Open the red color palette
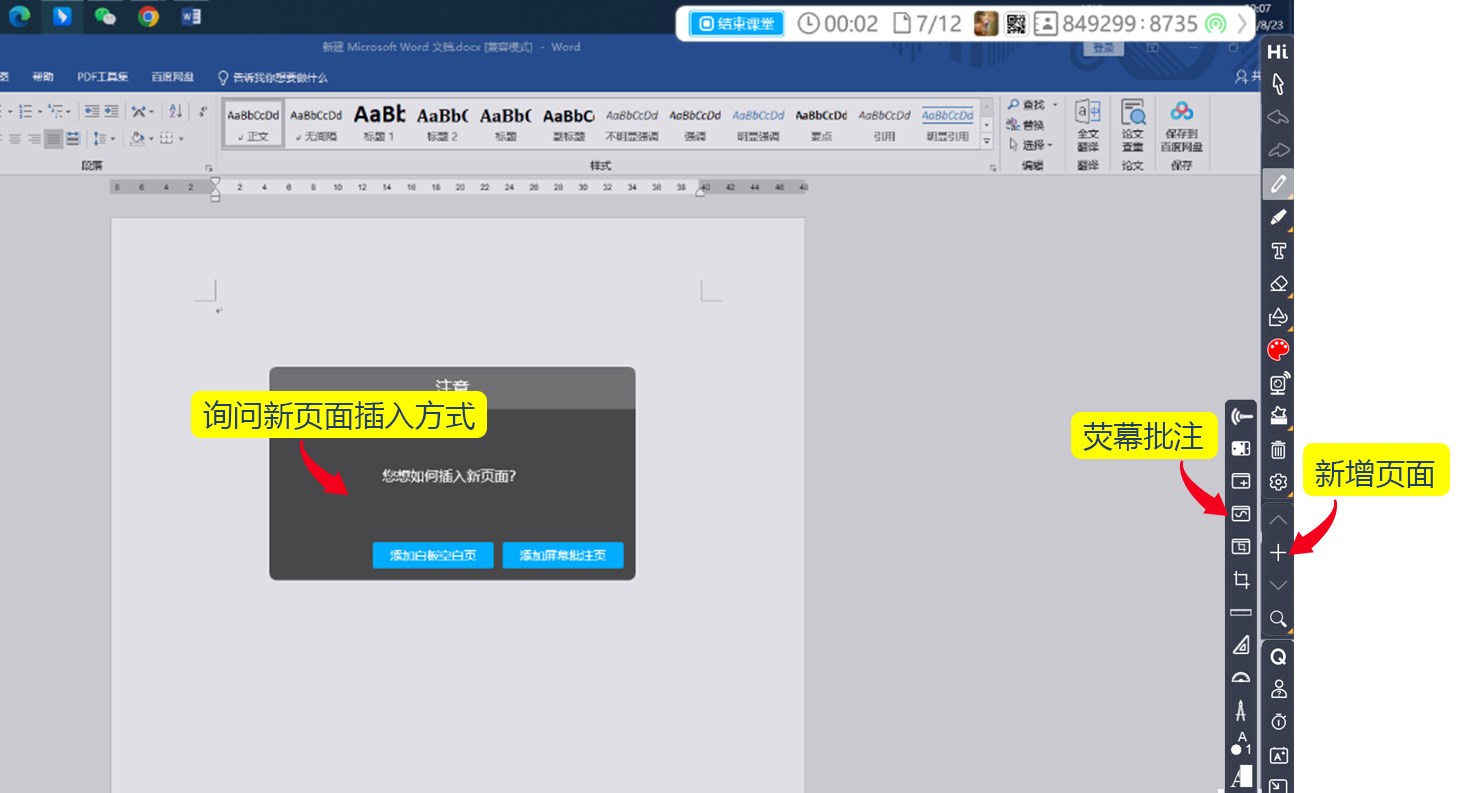 (x=1278, y=350)
